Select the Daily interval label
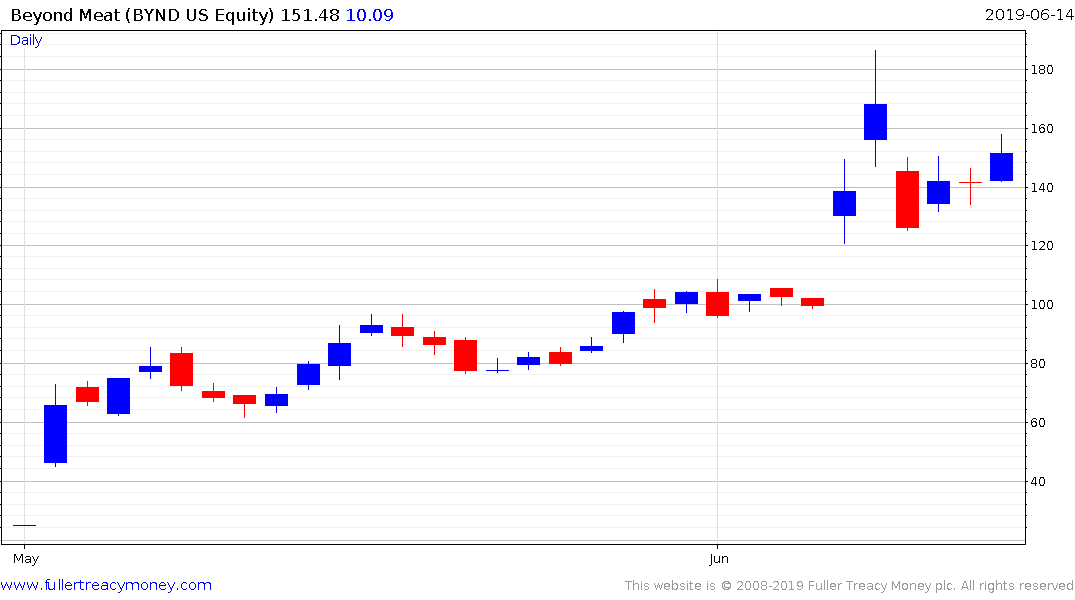 [26, 40]
